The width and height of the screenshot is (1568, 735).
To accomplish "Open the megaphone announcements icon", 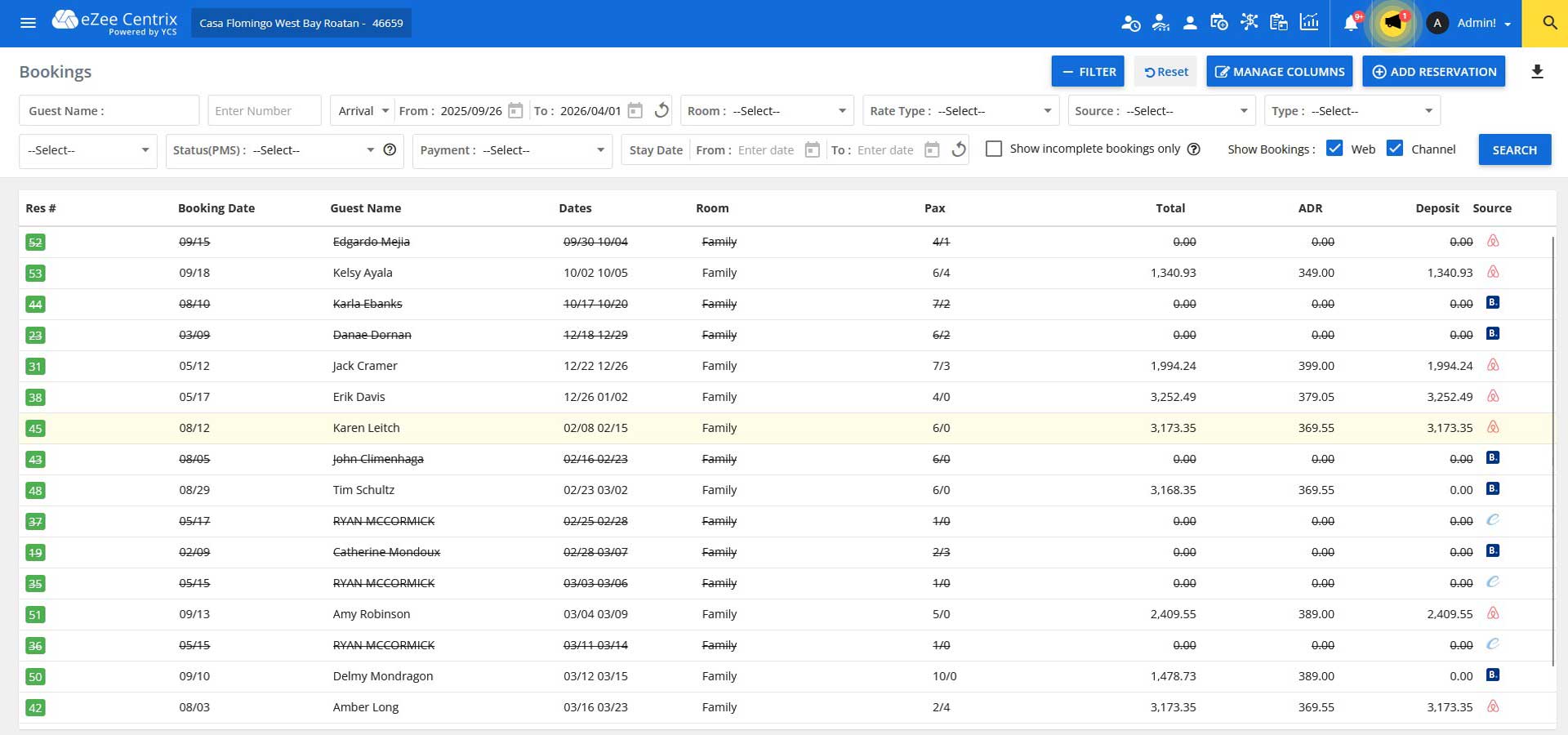I will [1392, 23].
